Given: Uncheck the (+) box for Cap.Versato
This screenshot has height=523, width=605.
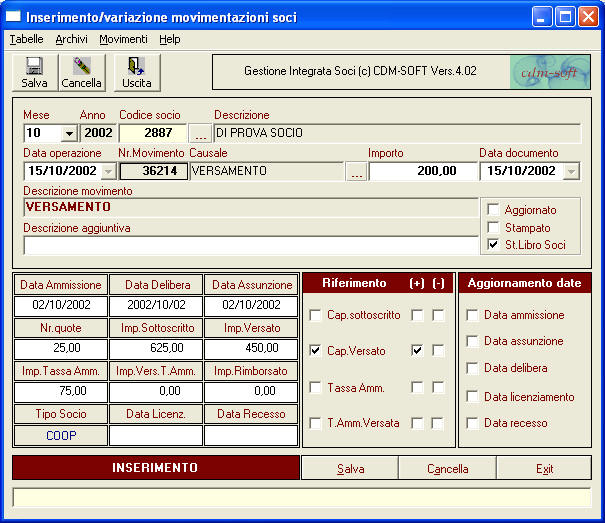Looking at the screenshot, I should 417,350.
